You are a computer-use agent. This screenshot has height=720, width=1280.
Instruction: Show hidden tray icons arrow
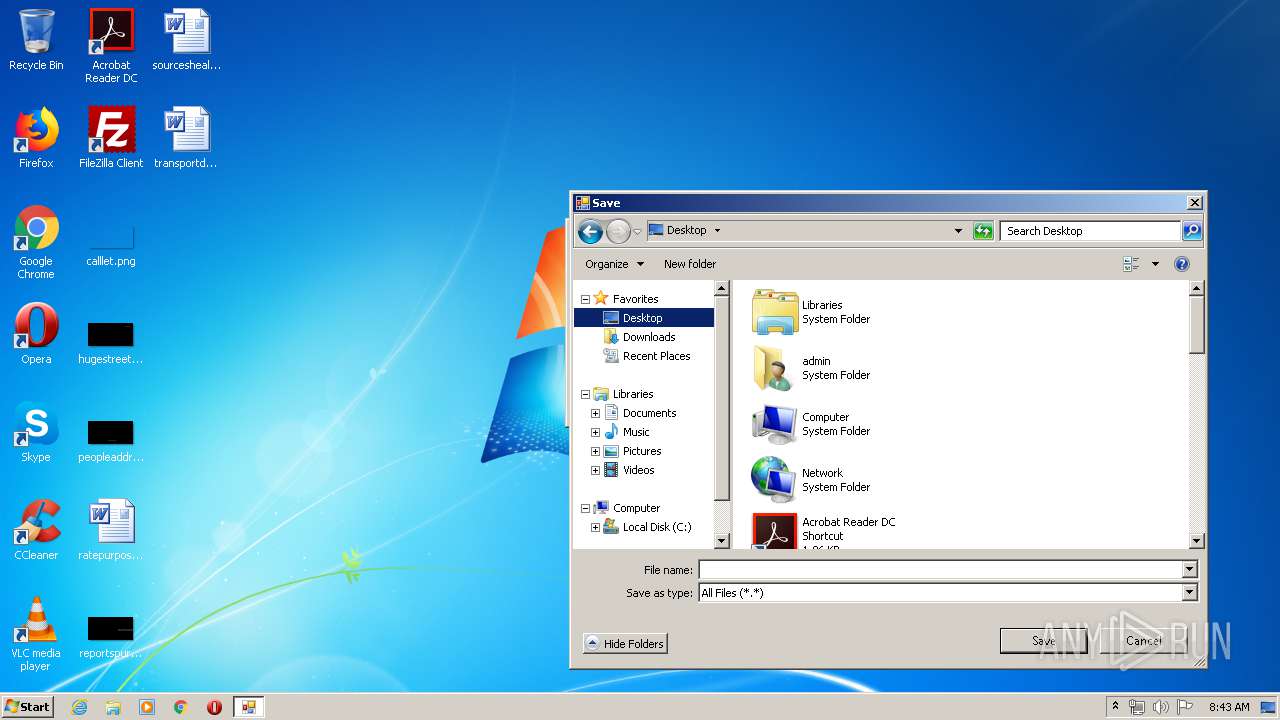pyautogui.click(x=1115, y=707)
